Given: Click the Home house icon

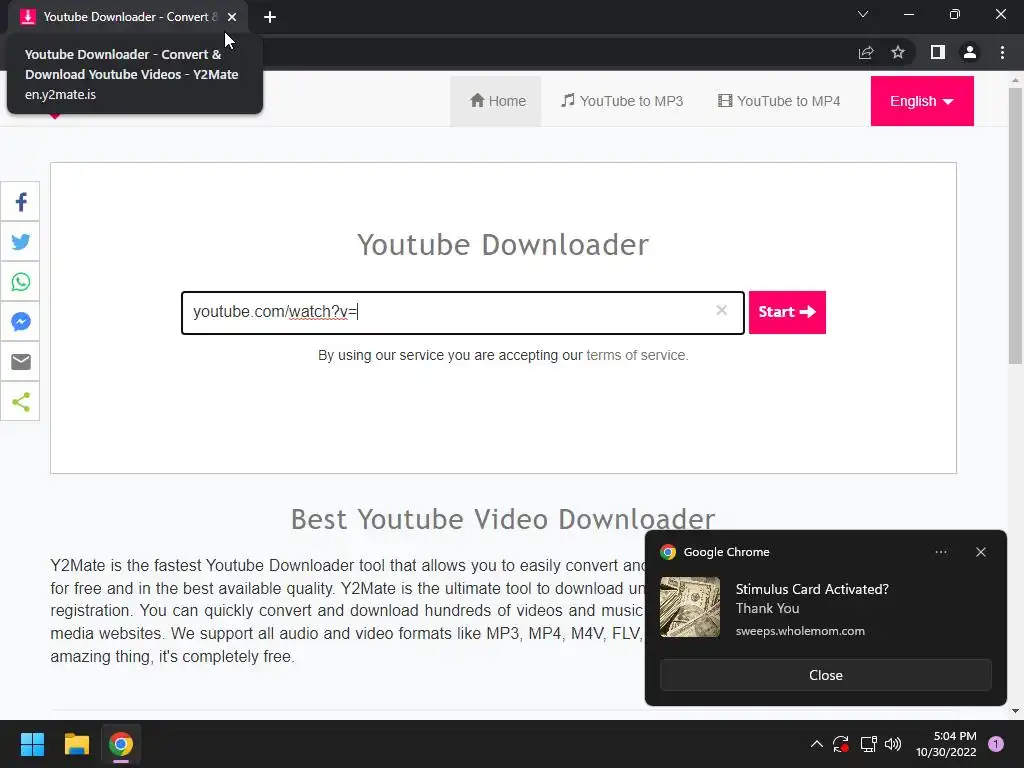Looking at the screenshot, I should (x=477, y=101).
